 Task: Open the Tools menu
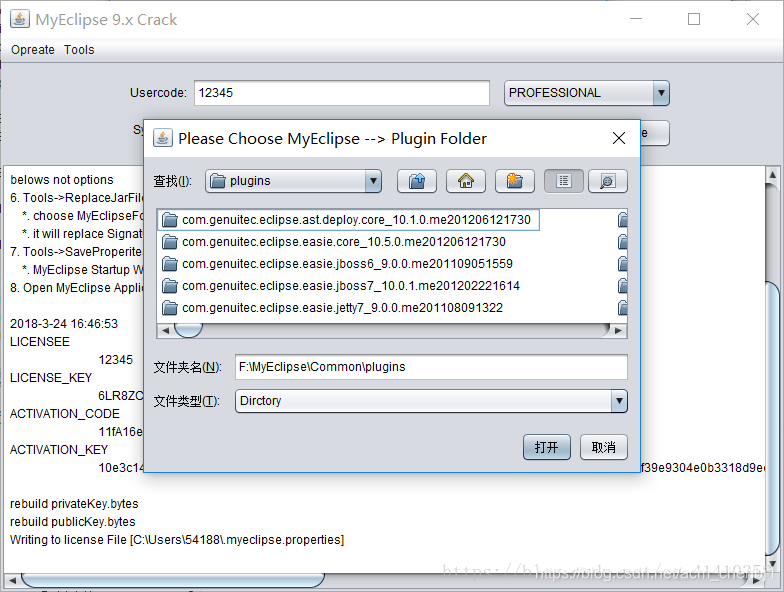point(79,50)
